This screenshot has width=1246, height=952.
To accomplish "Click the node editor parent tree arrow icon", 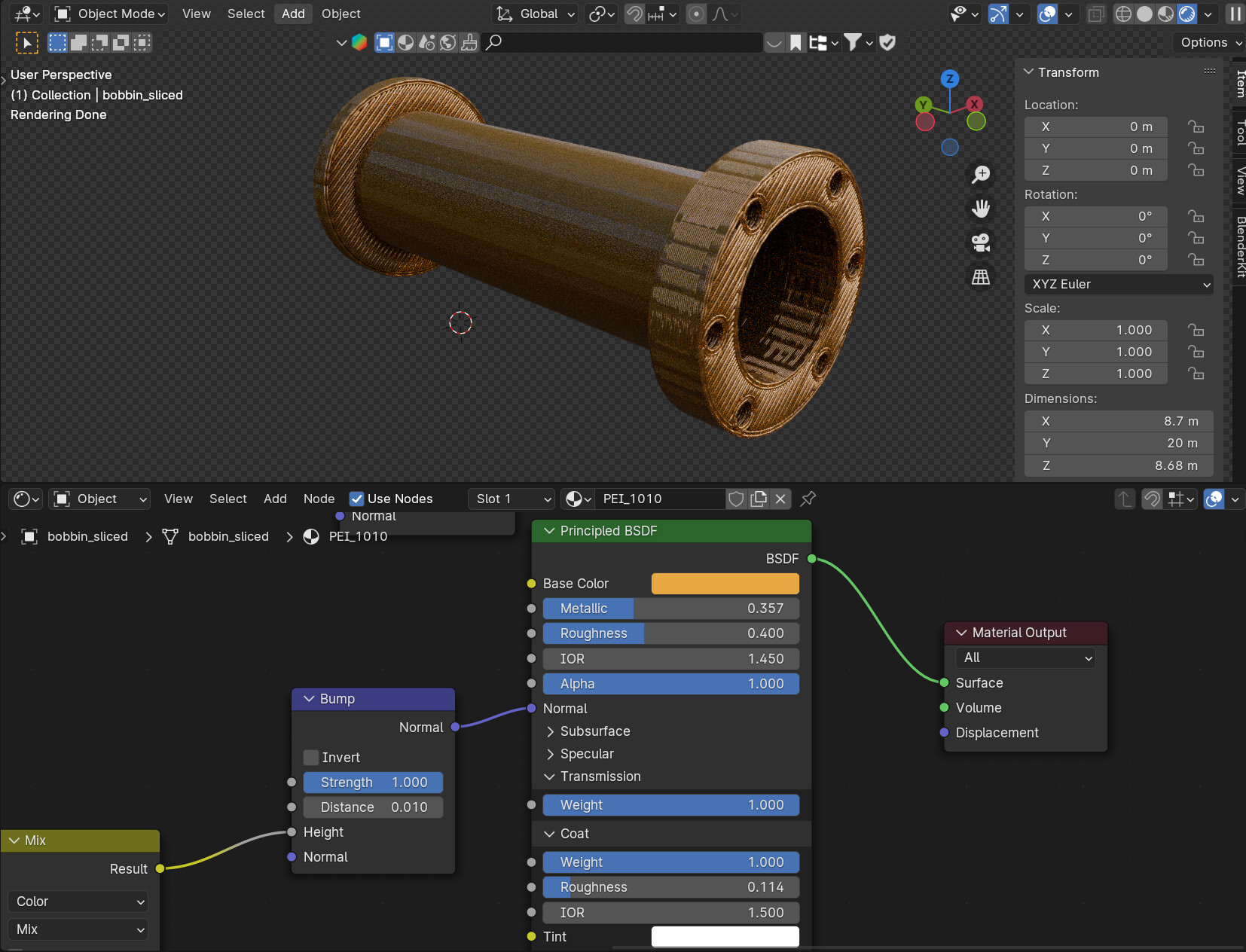I will click(x=1125, y=499).
